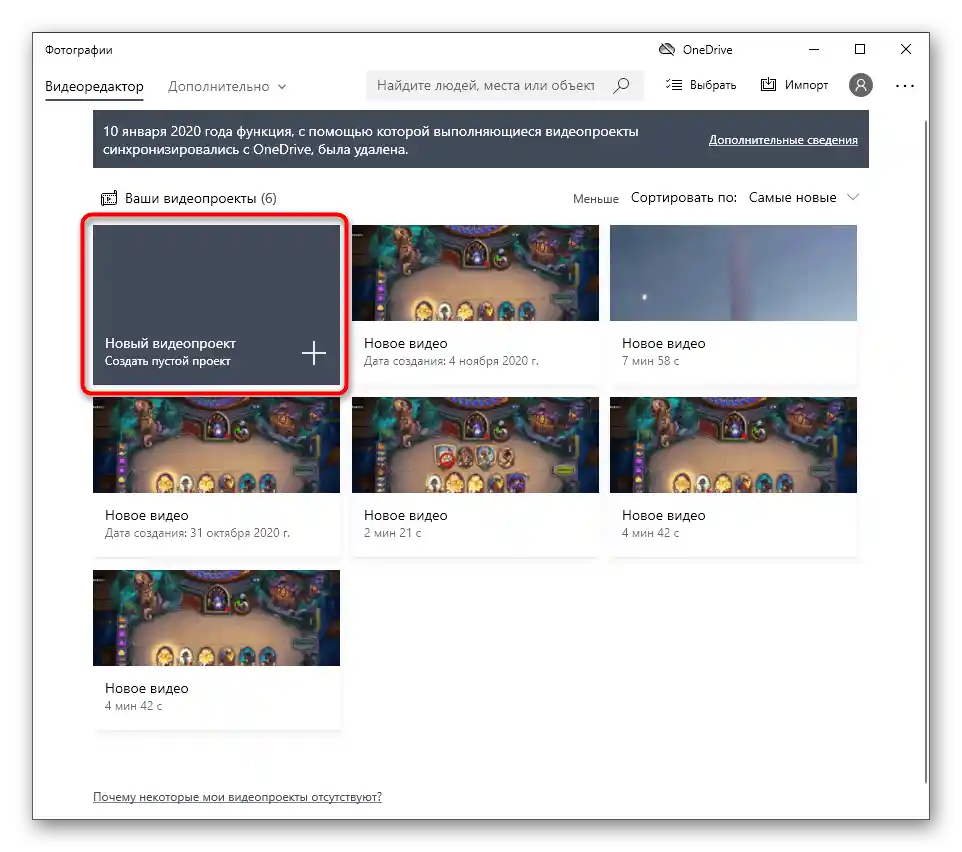Switch to the Видеоредактор tab
Image resolution: width=962 pixels, height=852 pixels.
pos(94,86)
